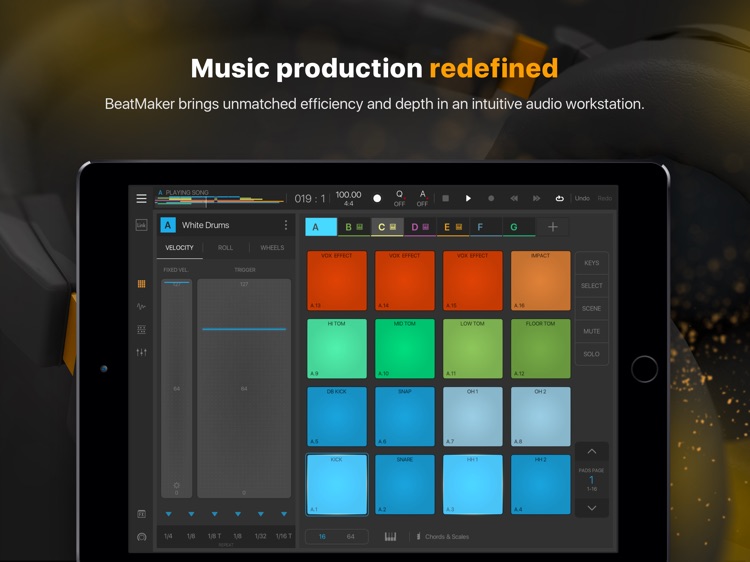Open the pads view grid icon
Viewport: 750px width, 562px height.
point(141,284)
